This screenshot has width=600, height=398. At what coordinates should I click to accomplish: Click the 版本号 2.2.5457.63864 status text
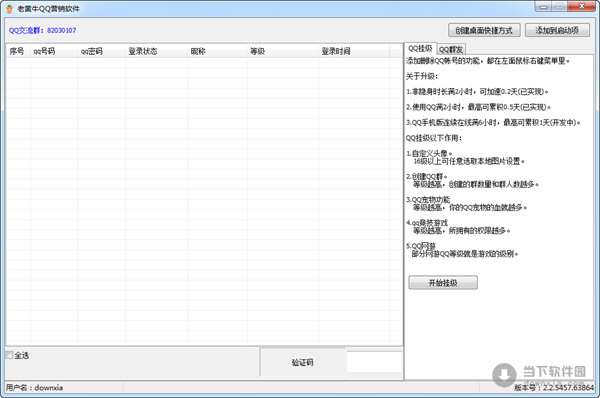[x=554, y=388]
